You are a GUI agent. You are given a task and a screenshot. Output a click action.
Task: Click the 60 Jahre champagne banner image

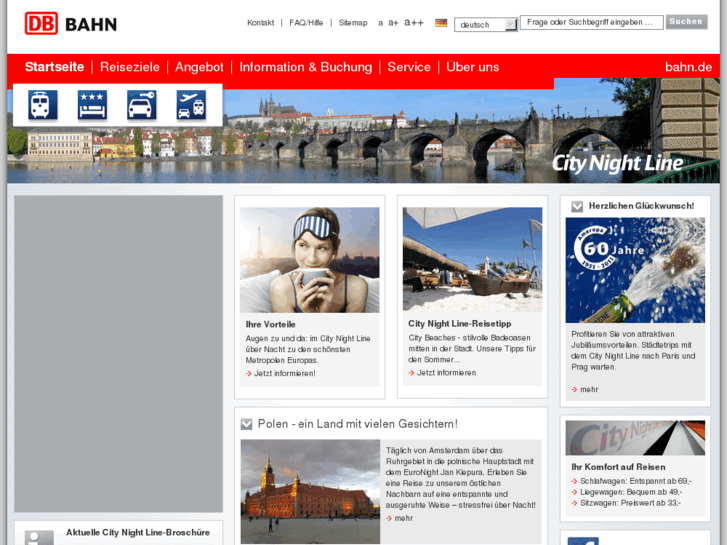click(x=635, y=270)
